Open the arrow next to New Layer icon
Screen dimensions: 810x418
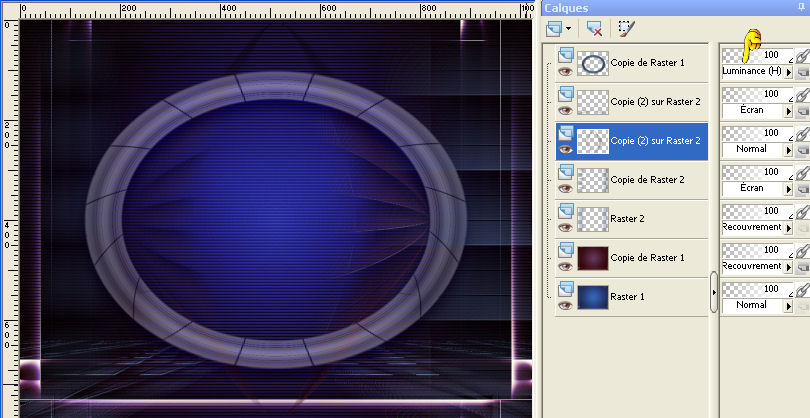pos(568,29)
